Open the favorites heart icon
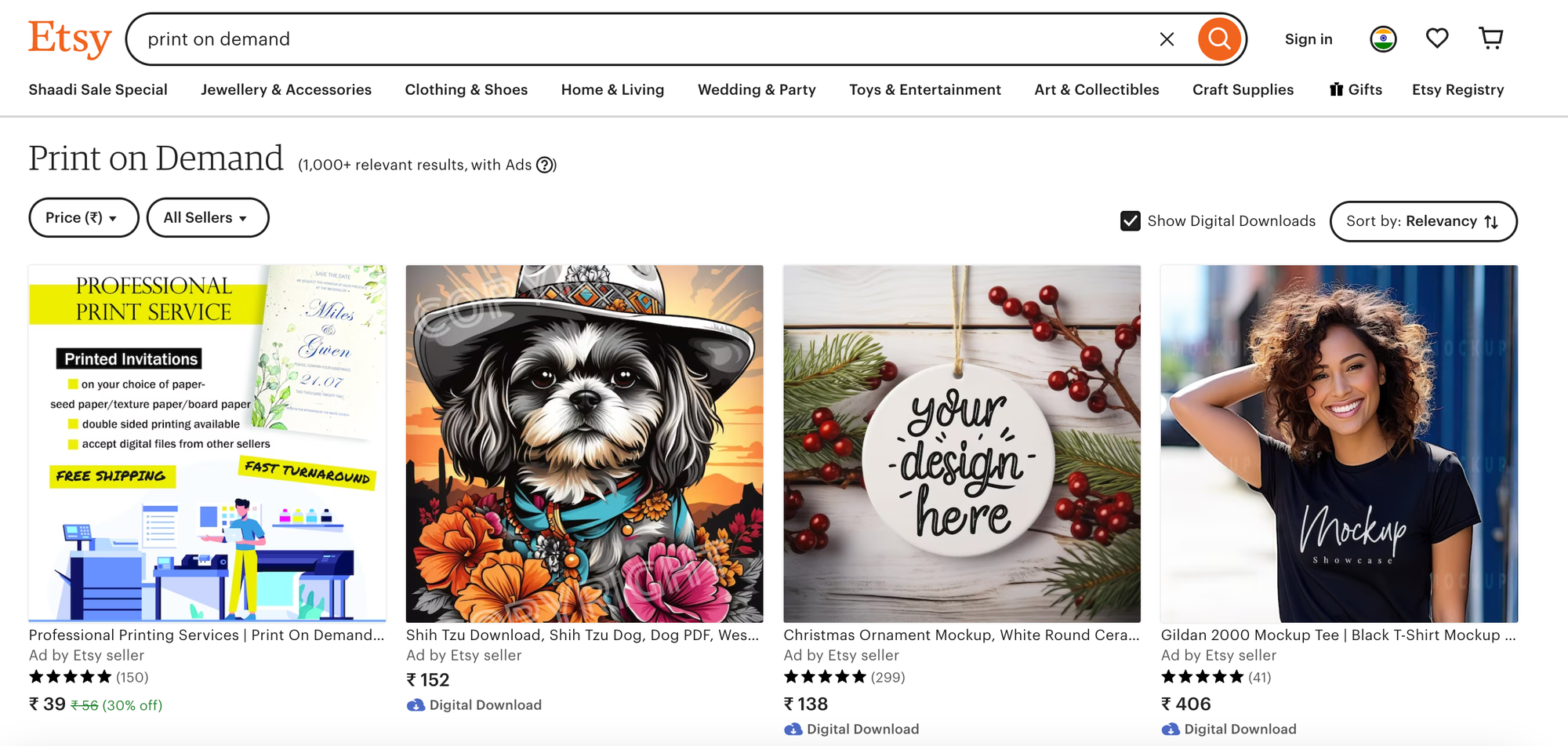This screenshot has height=746, width=1568. click(x=1437, y=38)
